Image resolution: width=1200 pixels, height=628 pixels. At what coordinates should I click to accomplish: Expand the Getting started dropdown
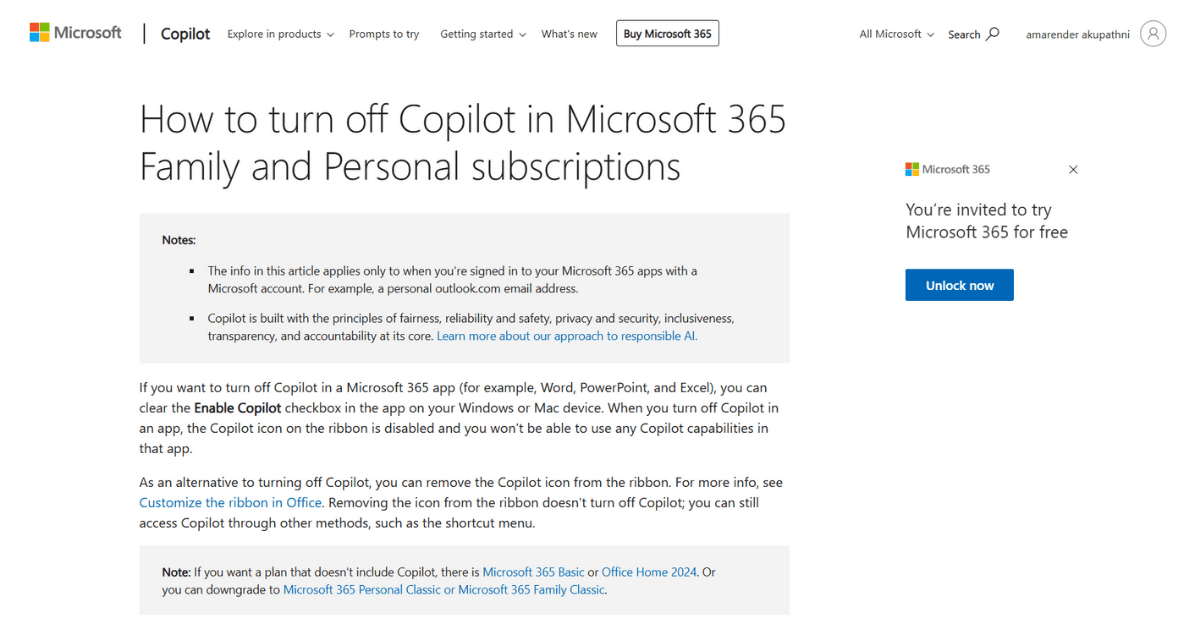483,34
